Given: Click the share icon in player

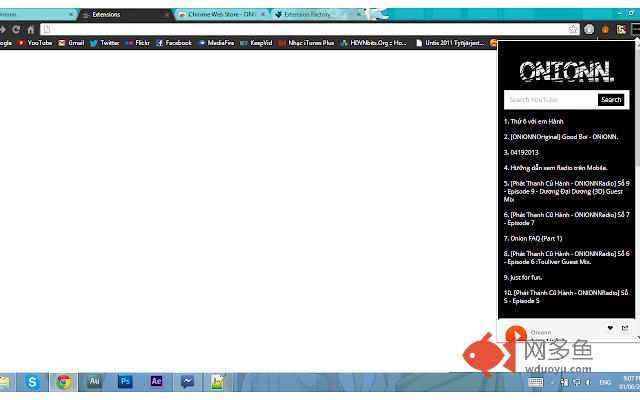Looking at the screenshot, I should pos(625,328).
